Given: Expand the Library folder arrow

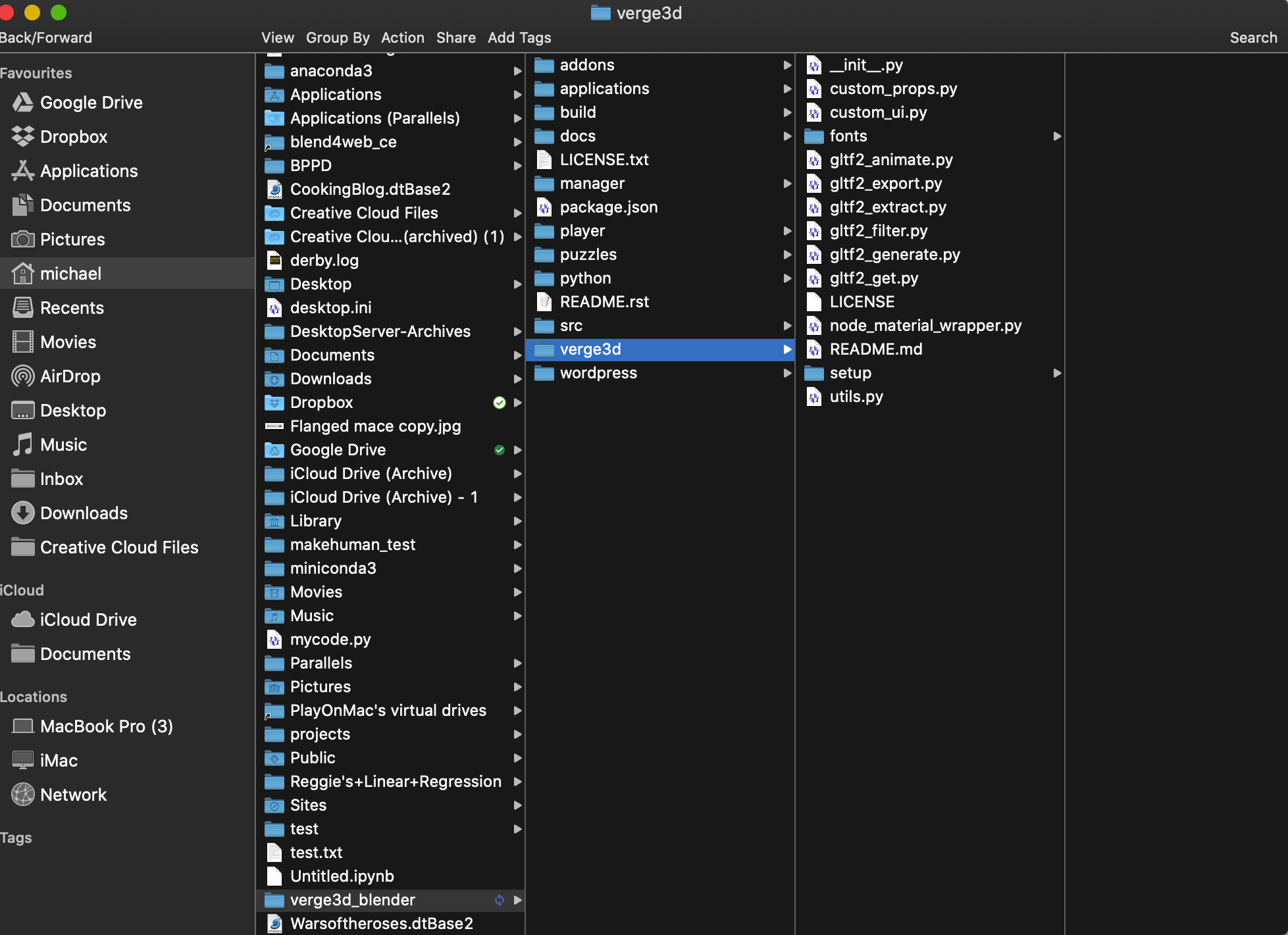Looking at the screenshot, I should [x=517, y=521].
